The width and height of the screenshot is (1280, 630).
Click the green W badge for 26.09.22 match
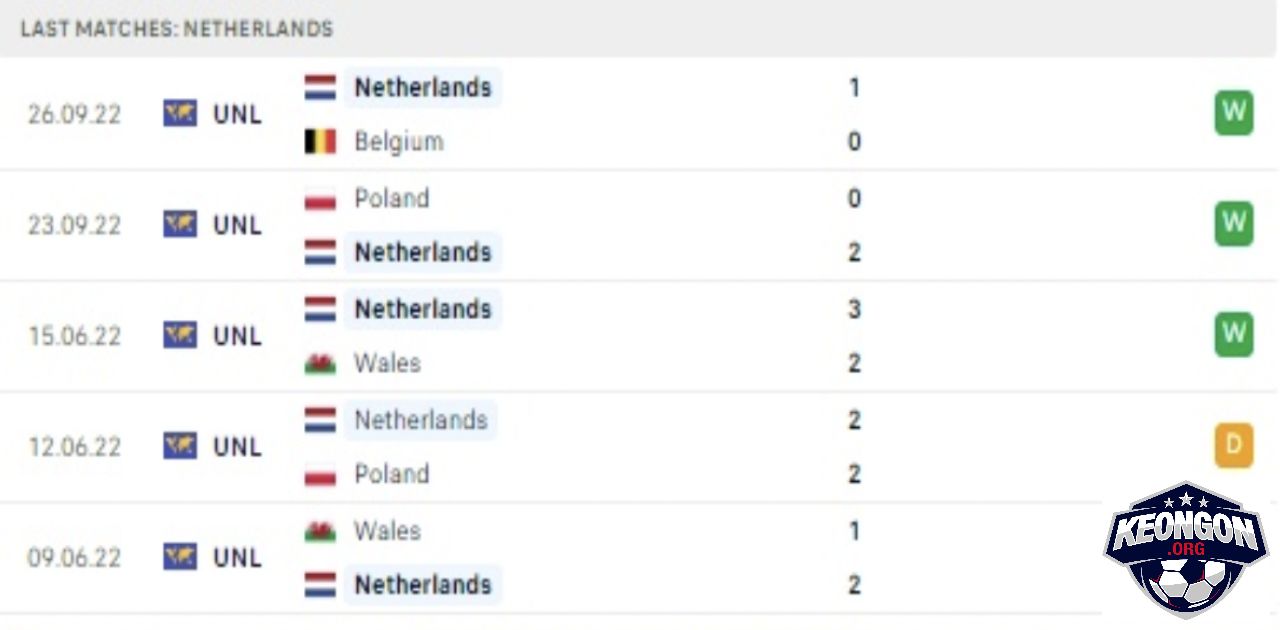click(x=1234, y=113)
